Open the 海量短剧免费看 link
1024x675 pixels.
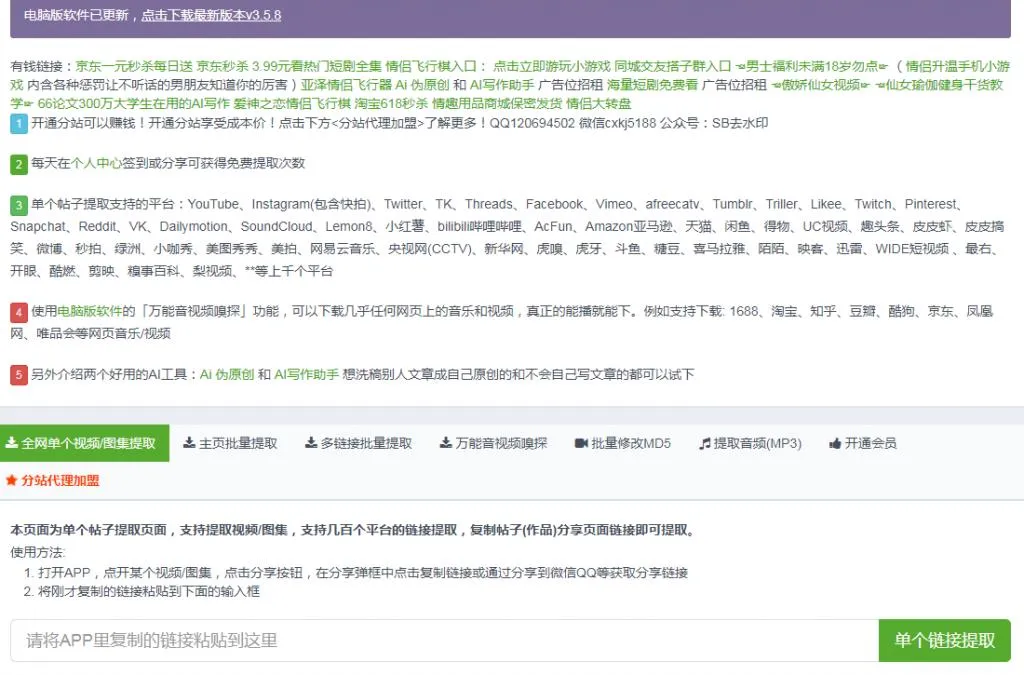pyautogui.click(x=652, y=85)
